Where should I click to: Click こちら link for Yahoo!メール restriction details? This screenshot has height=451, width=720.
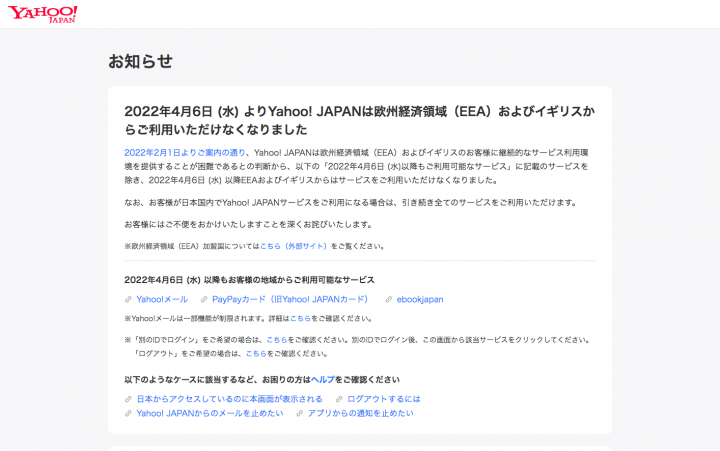300,319
